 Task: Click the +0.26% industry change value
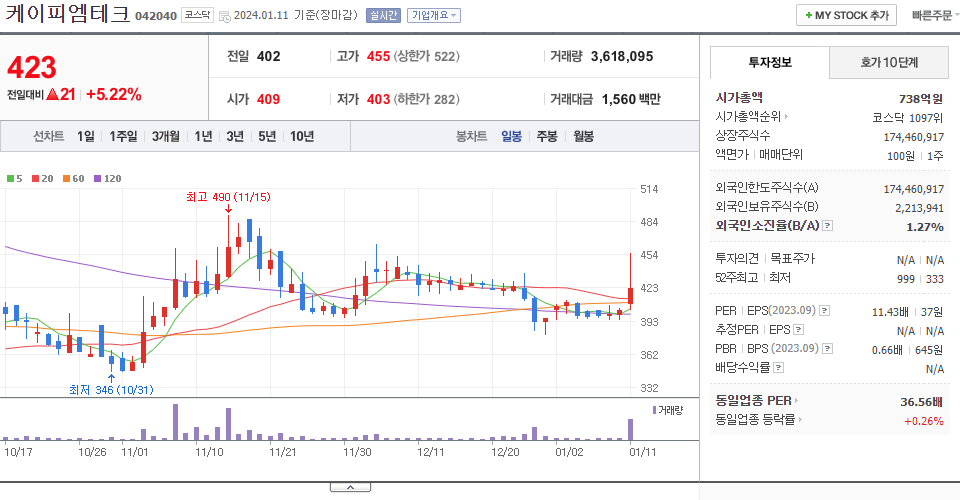pos(924,421)
